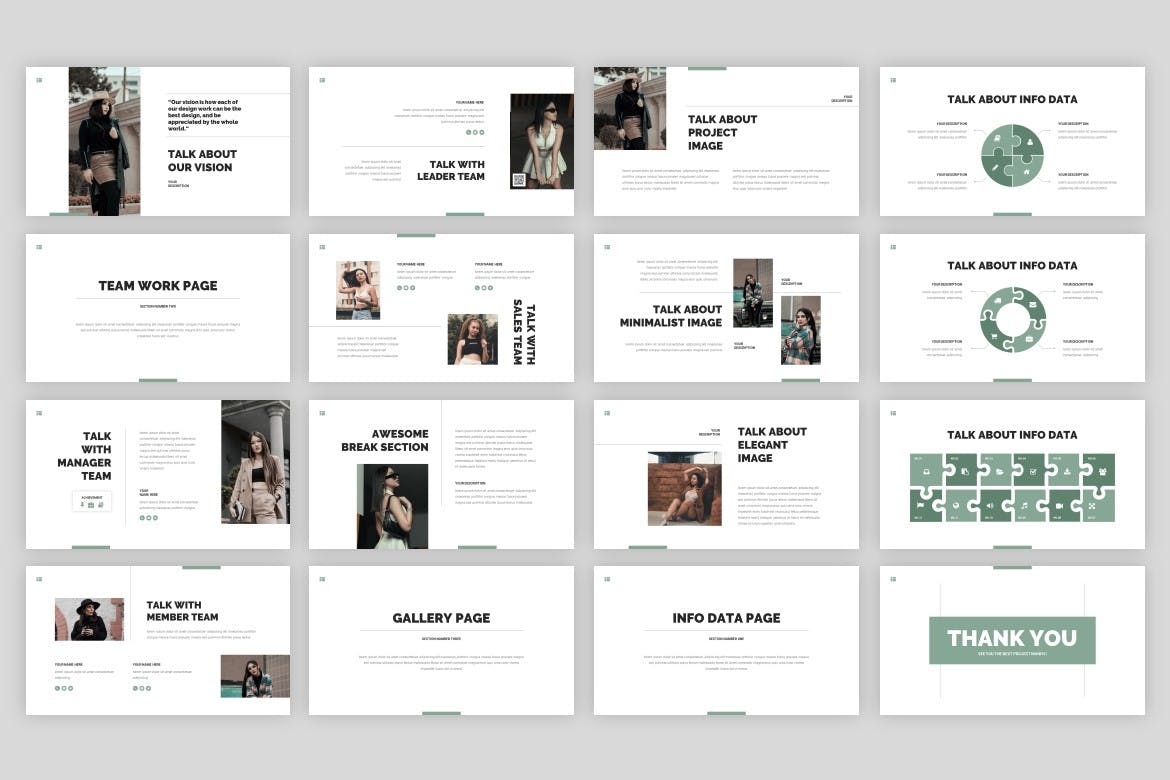Viewport: 1170px width, 780px height.
Task: Click the green Thank You banner
Action: coord(1012,640)
